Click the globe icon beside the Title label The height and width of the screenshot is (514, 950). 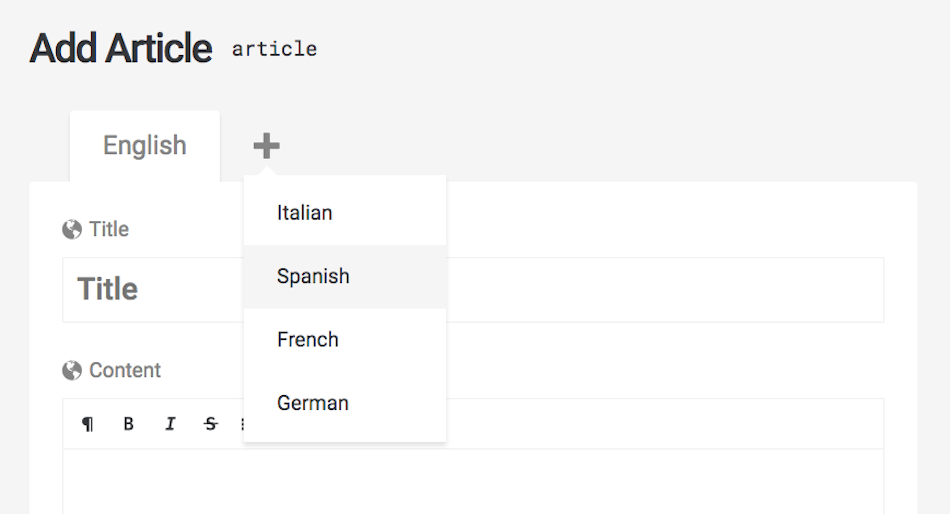click(72, 230)
